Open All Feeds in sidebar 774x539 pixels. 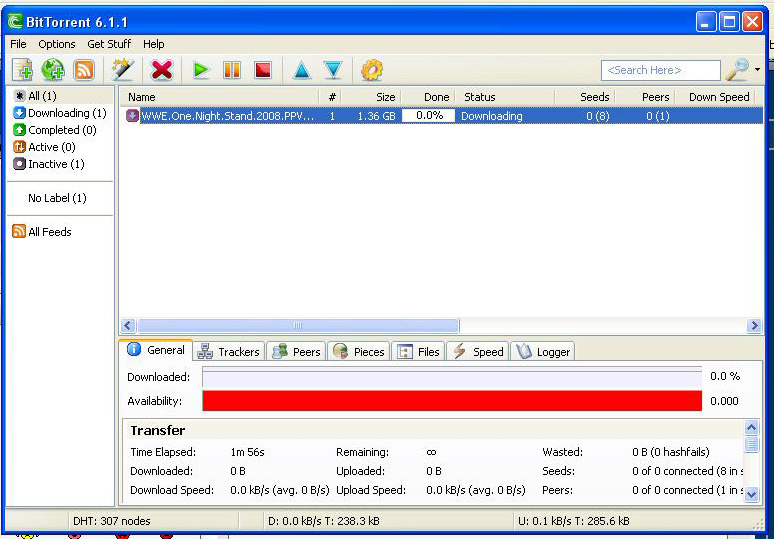pos(50,232)
